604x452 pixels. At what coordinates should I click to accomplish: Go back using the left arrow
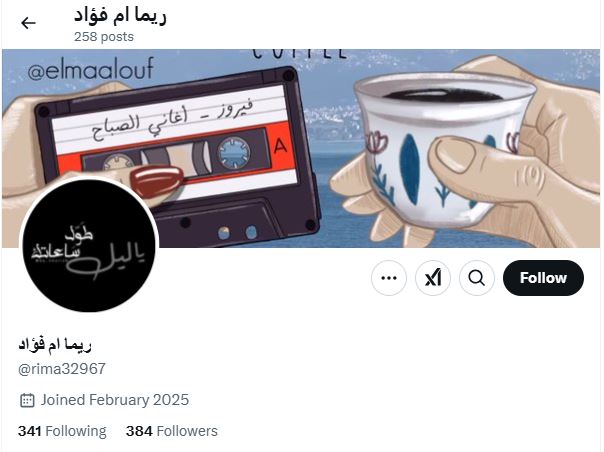pyautogui.click(x=28, y=23)
